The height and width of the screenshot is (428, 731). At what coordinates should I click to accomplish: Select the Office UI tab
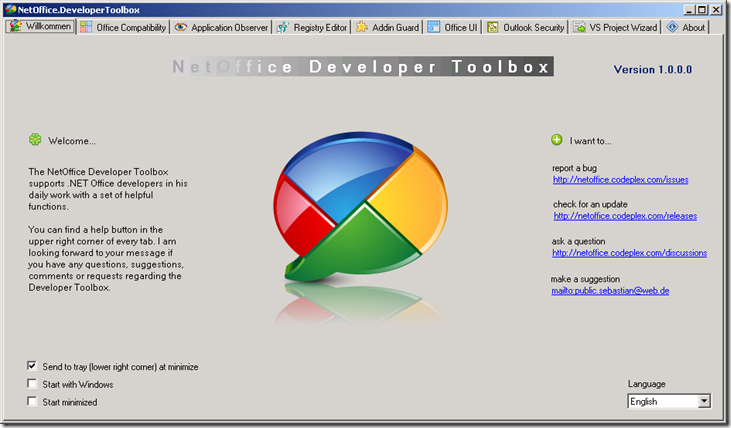pyautogui.click(x=453, y=28)
